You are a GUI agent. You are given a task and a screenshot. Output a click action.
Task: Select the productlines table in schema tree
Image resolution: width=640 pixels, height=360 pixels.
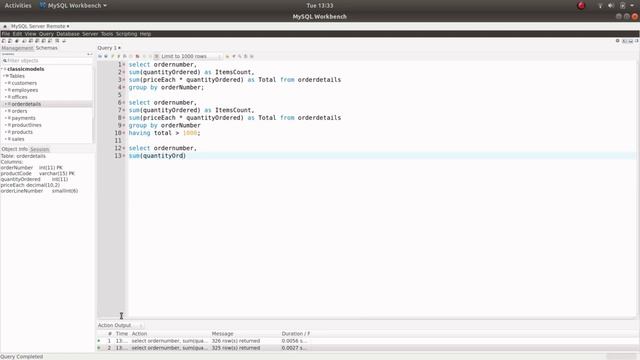tap(27, 125)
